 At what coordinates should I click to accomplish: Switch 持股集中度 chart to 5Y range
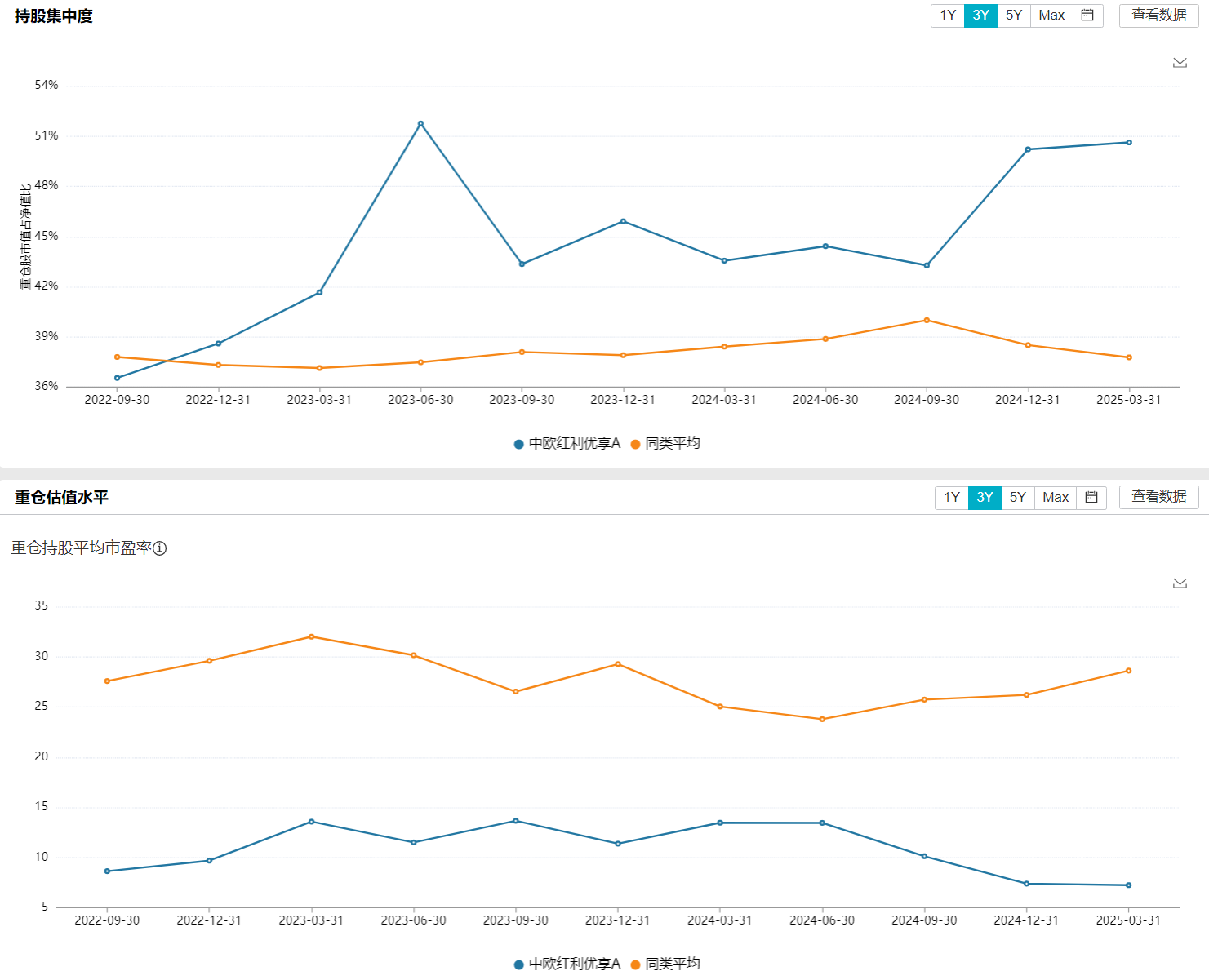pyautogui.click(x=1014, y=16)
